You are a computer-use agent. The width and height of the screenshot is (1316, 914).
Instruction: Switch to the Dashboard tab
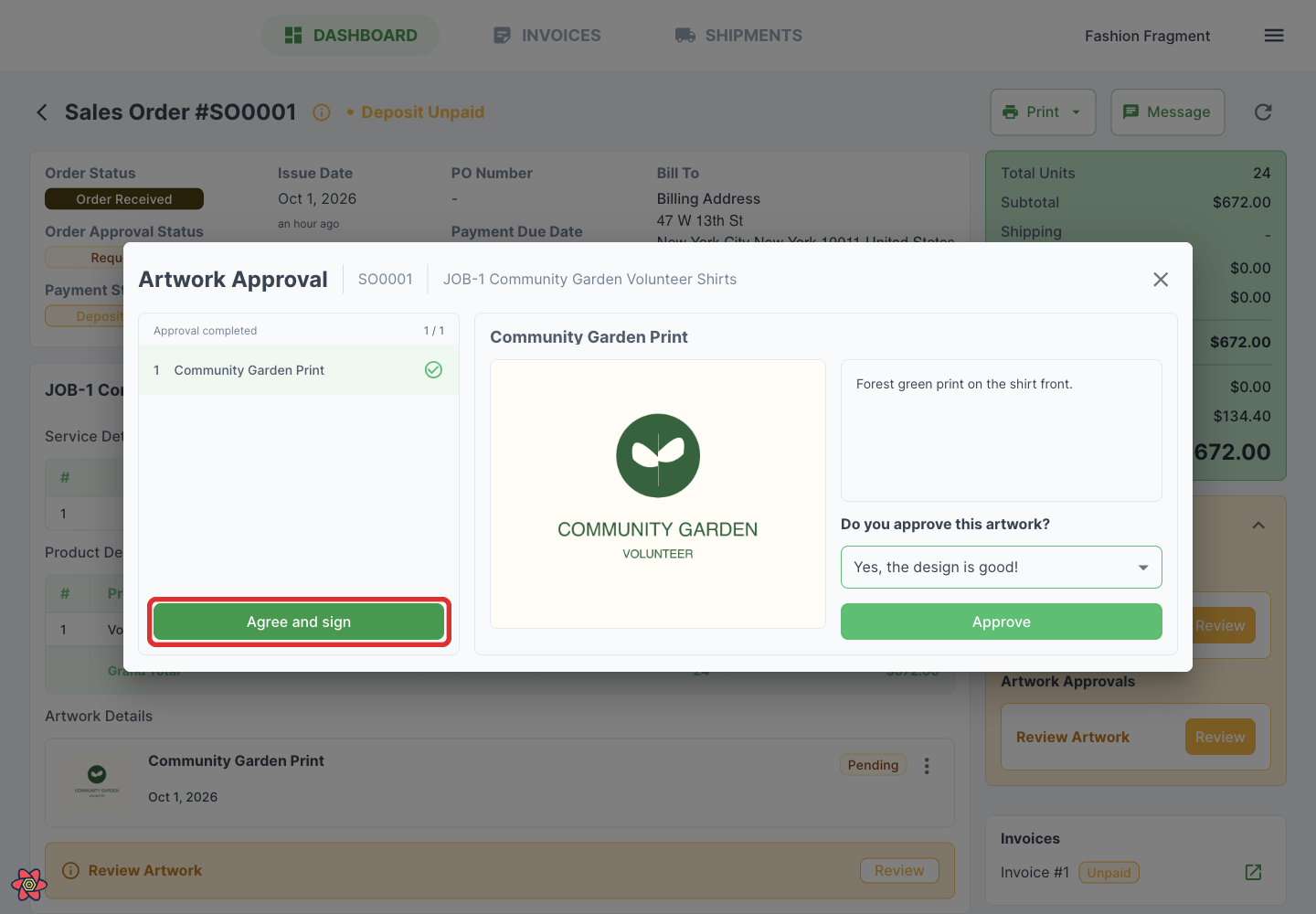click(x=351, y=36)
